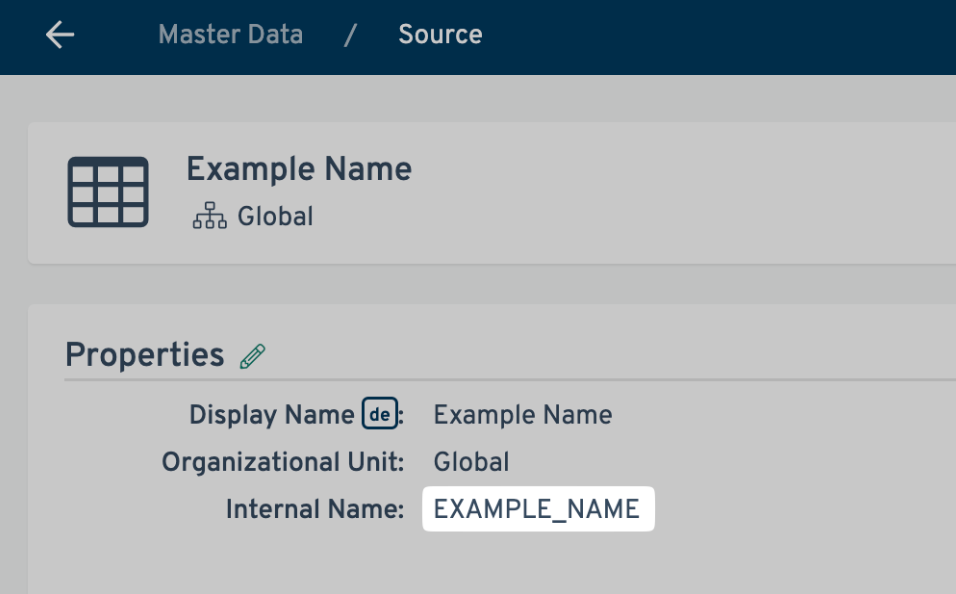The width and height of the screenshot is (956, 594).
Task: Click the Example Name display value
Action: coord(522,414)
